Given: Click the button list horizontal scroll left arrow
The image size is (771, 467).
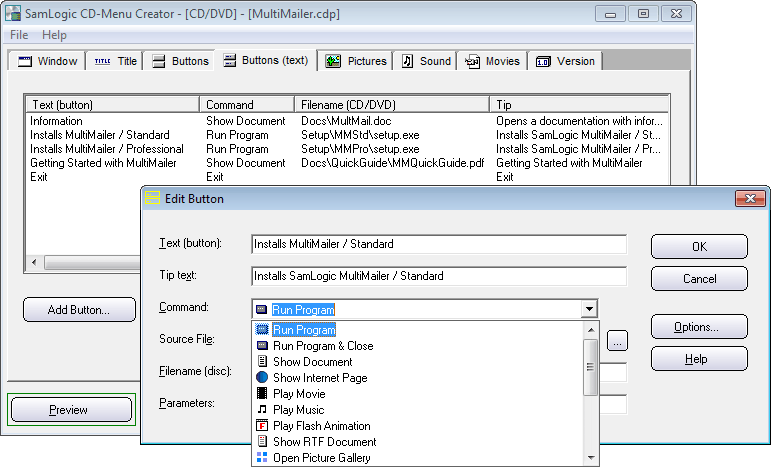Looking at the screenshot, I should [x=34, y=263].
